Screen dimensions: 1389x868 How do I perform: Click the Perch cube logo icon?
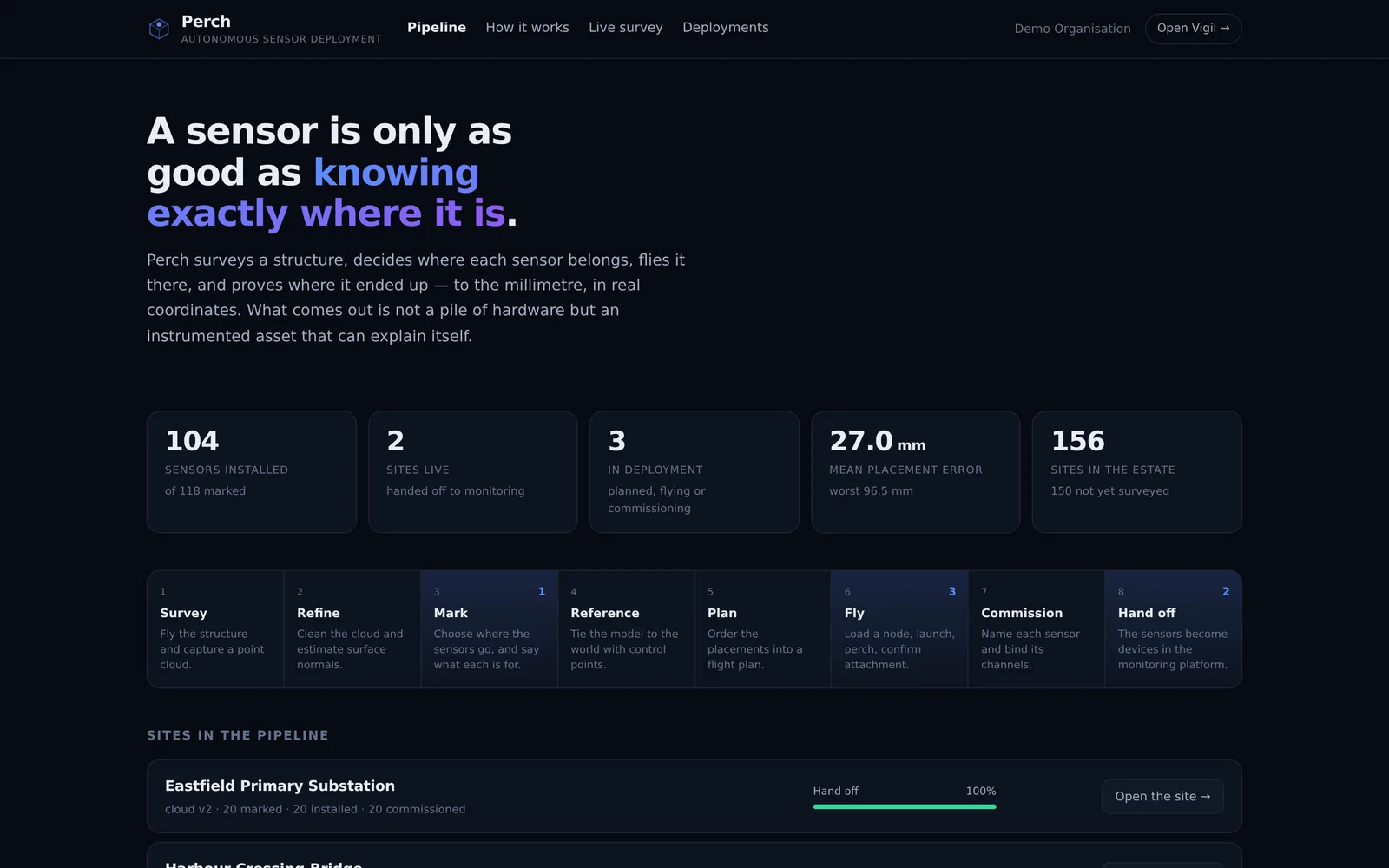point(159,29)
